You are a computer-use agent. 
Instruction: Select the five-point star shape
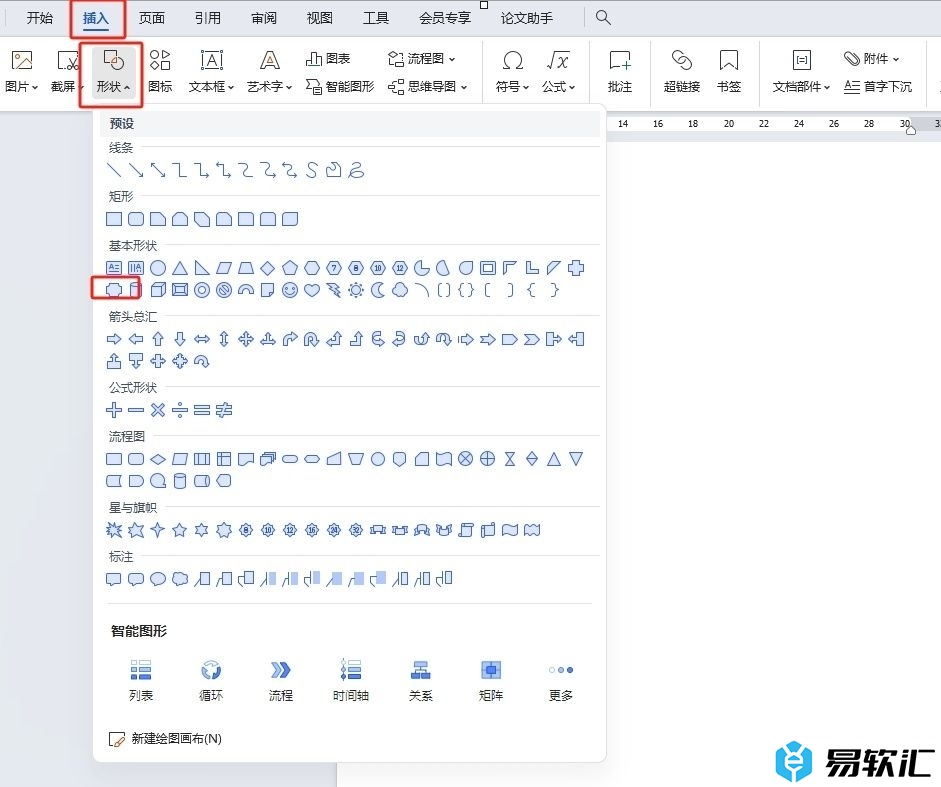(x=179, y=529)
